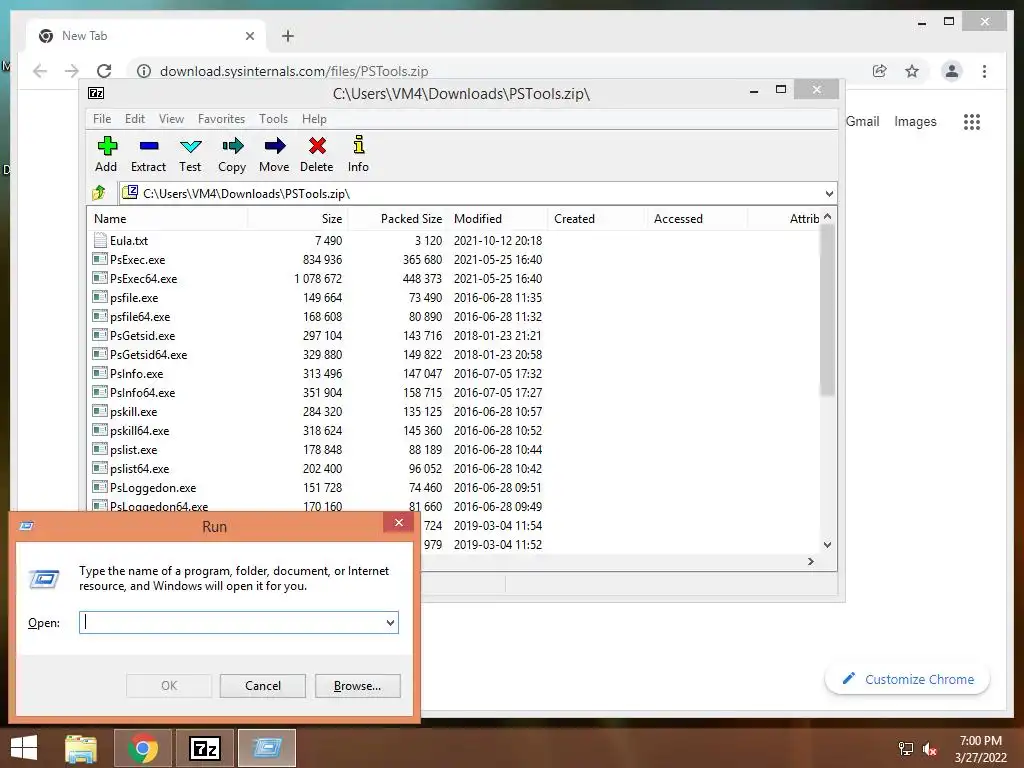Click Customize Chrome button
Screen dimensions: 1024x768
pos(908,679)
